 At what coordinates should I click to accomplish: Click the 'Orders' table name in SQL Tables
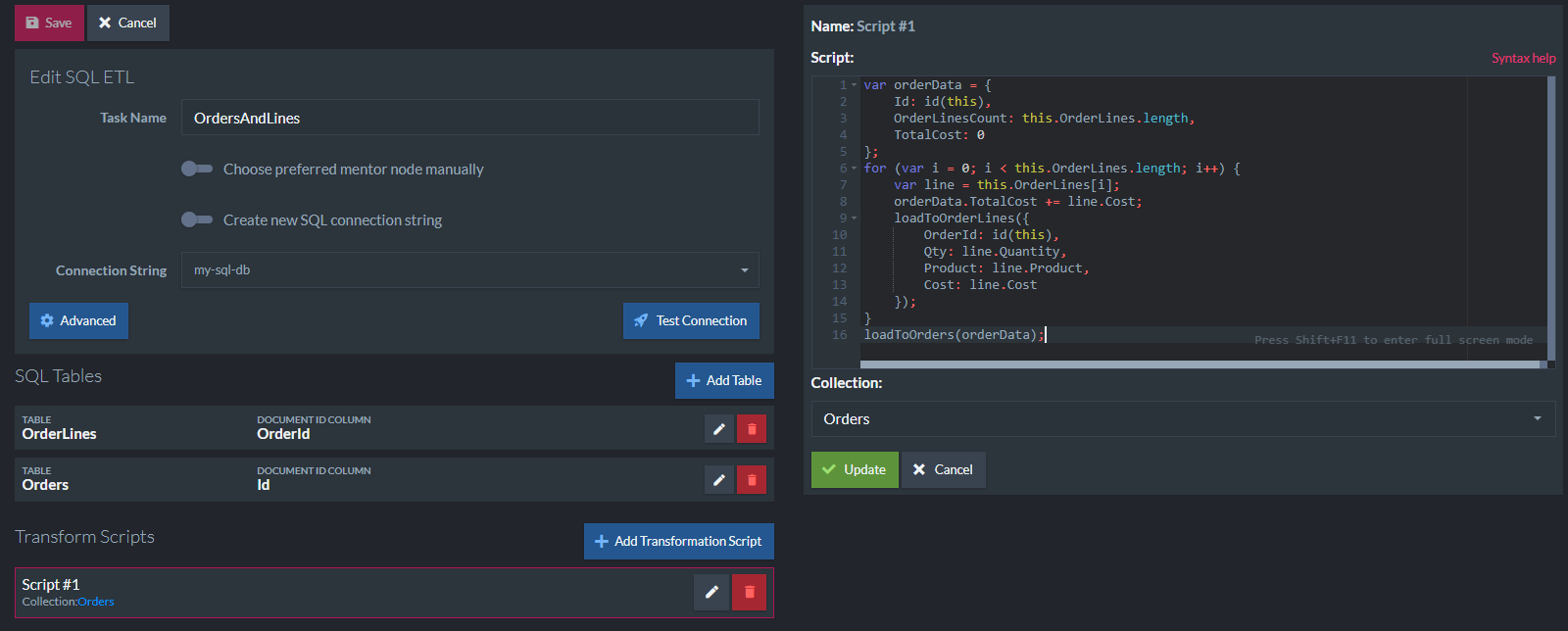pos(46,485)
